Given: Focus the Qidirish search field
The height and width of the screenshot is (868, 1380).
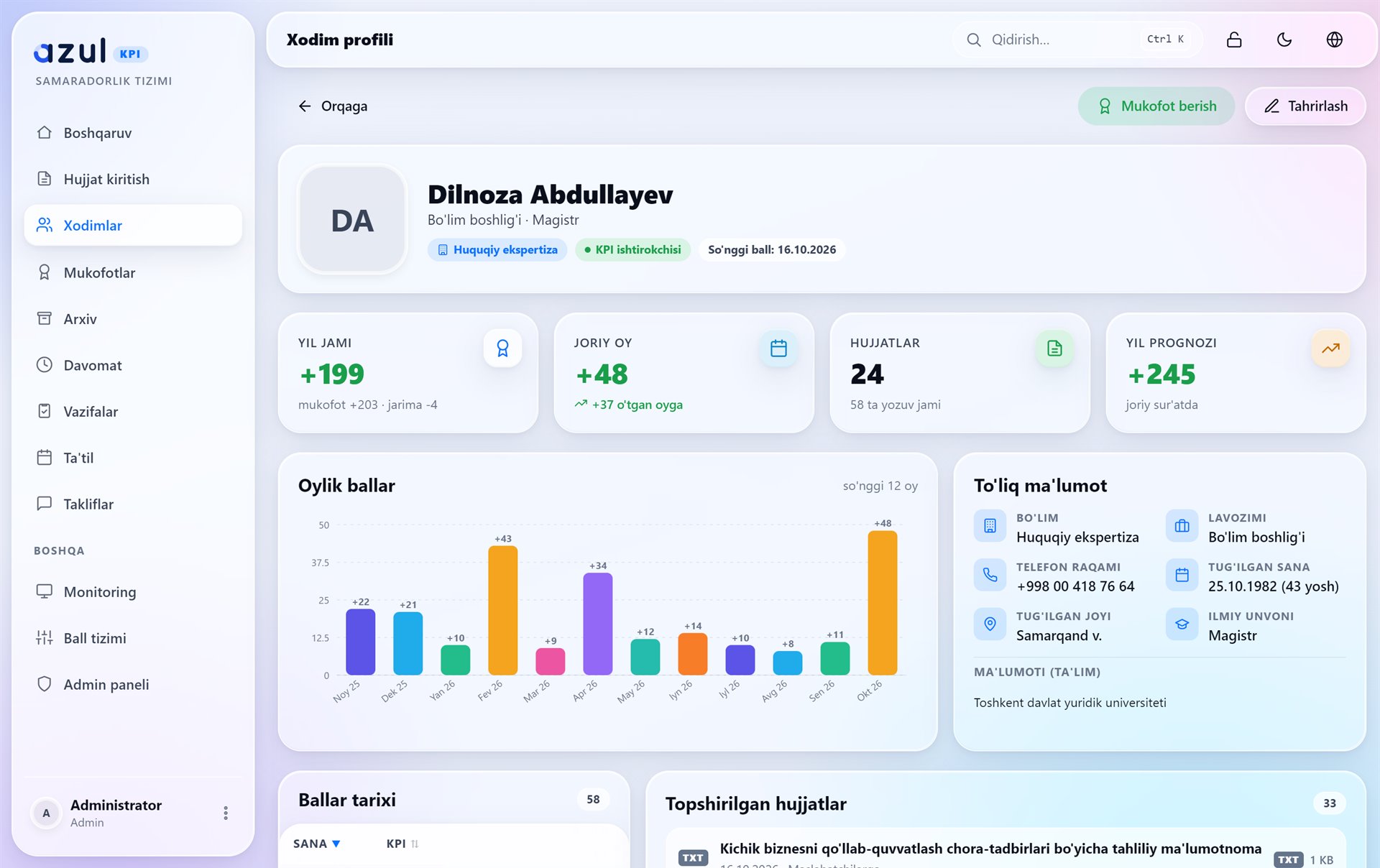Looking at the screenshot, I should 1077,40.
